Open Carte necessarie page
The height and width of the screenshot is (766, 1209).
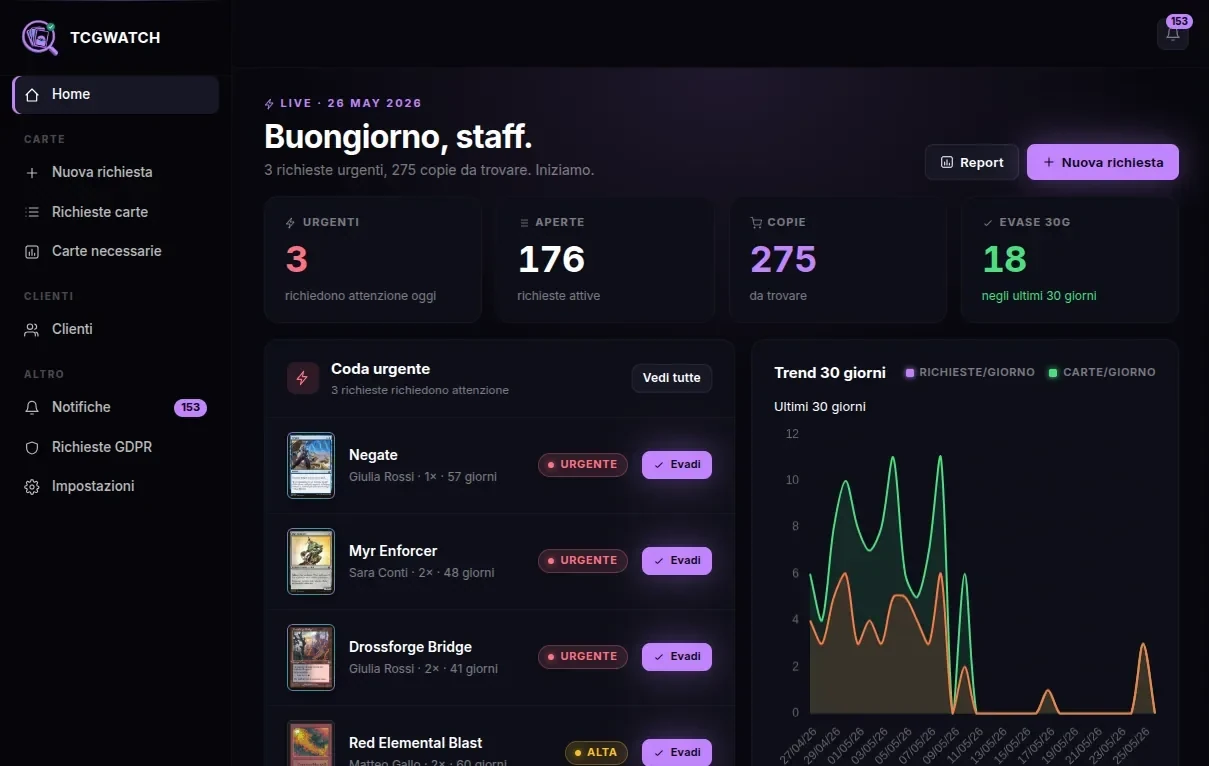pyautogui.click(x=116, y=251)
